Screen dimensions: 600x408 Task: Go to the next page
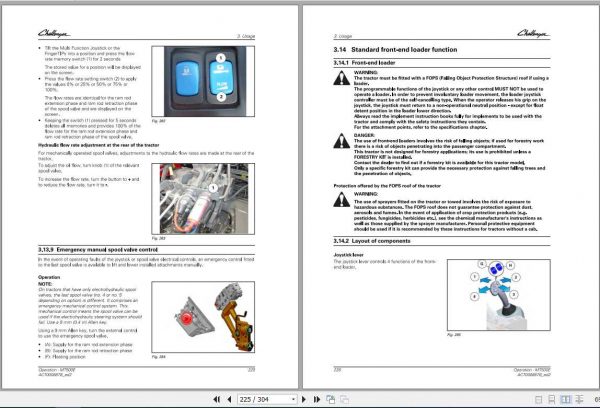click(x=304, y=399)
